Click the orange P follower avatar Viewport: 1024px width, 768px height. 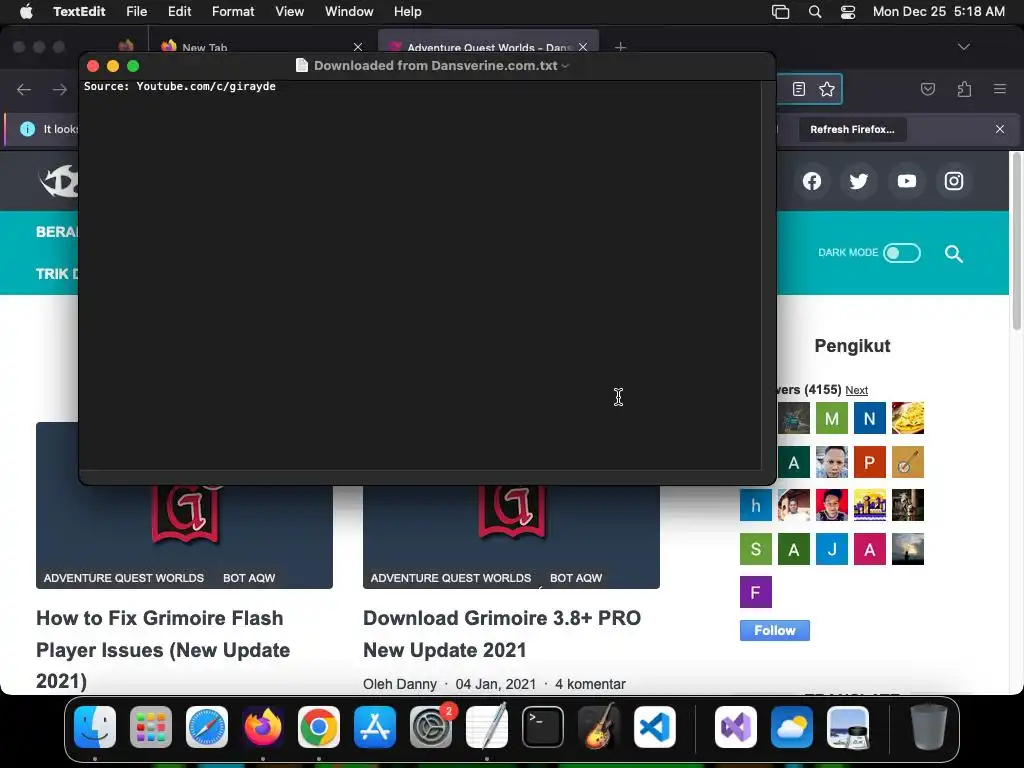click(869, 462)
